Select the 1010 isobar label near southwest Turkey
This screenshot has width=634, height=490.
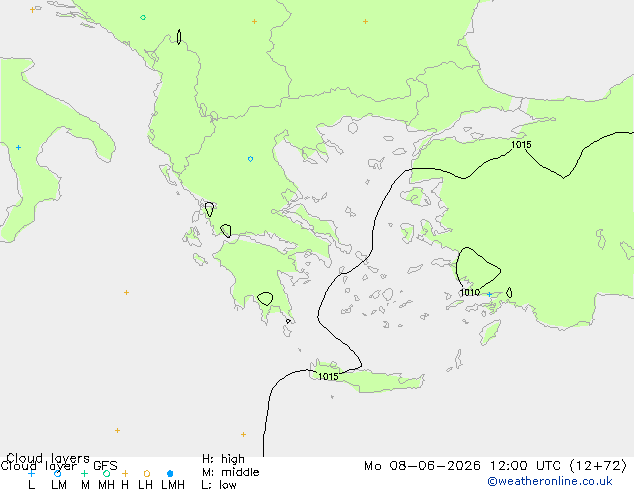coord(469,292)
